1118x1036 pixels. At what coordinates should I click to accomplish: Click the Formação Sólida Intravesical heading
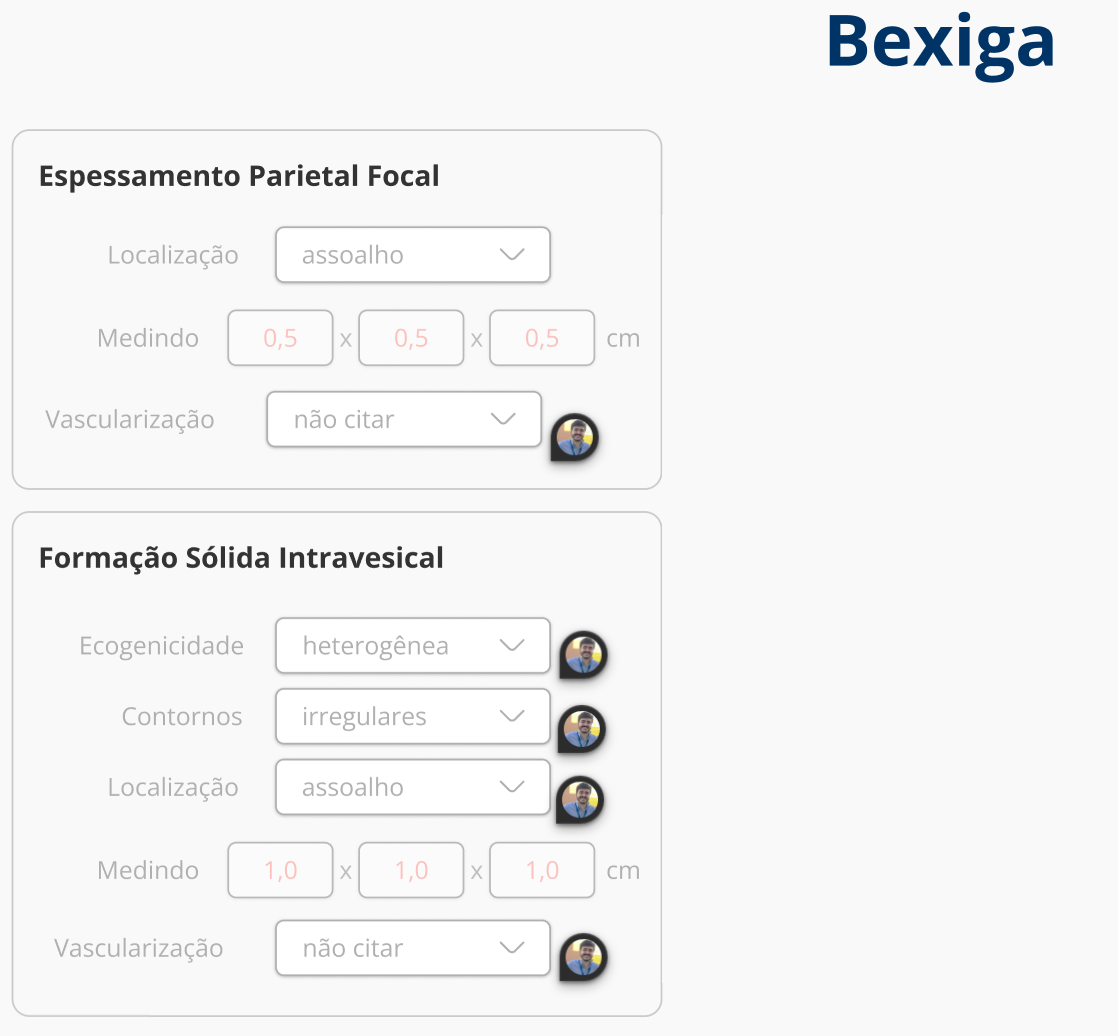point(241,557)
